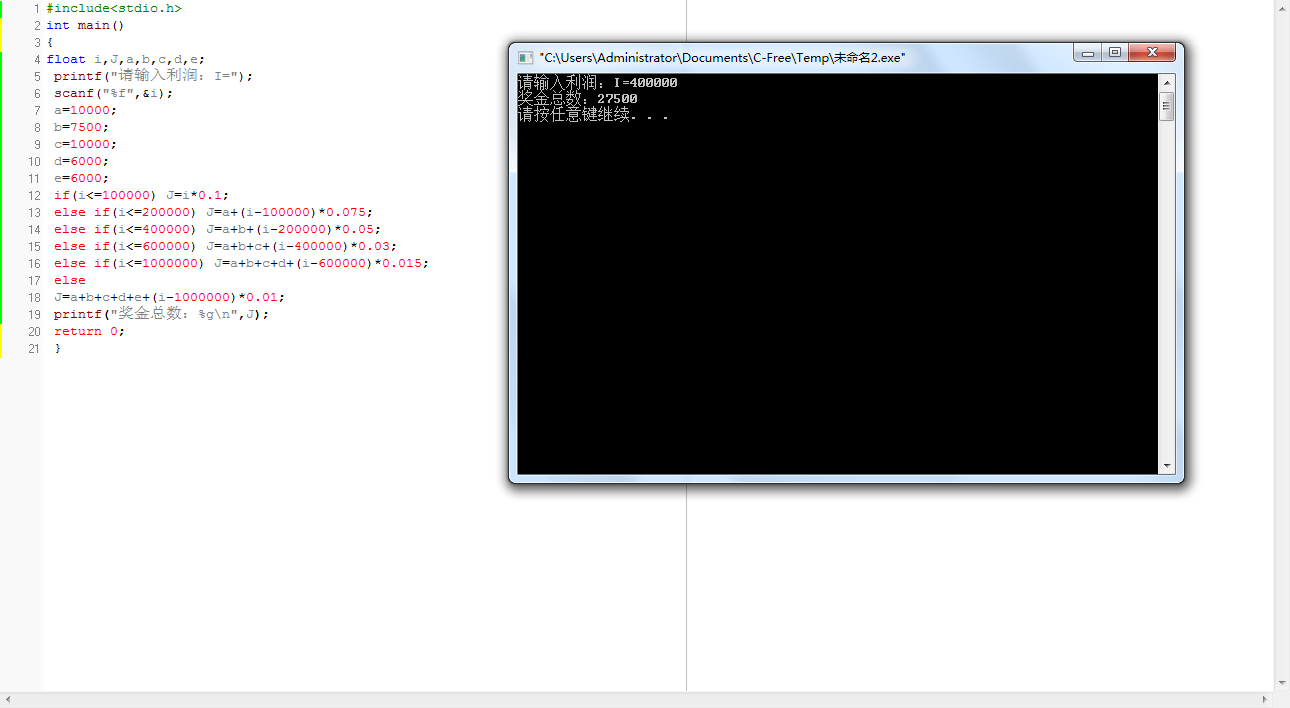This screenshot has width=1290, height=708.
Task: Click the editor horizontal scrollbar right arrow
Action: tap(1266, 700)
